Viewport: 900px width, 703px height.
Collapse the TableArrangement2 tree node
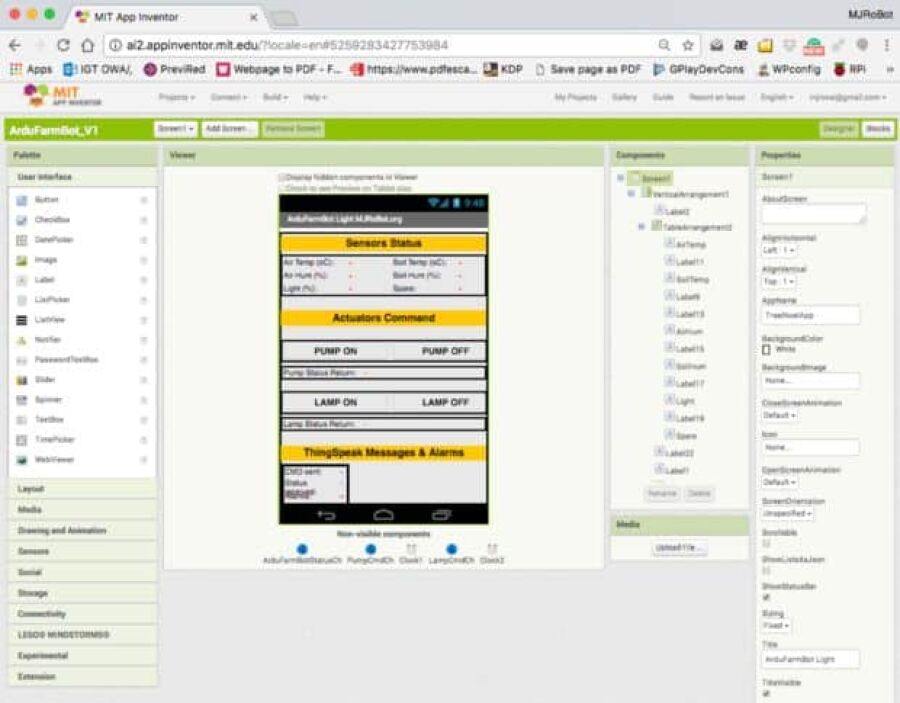[641, 227]
